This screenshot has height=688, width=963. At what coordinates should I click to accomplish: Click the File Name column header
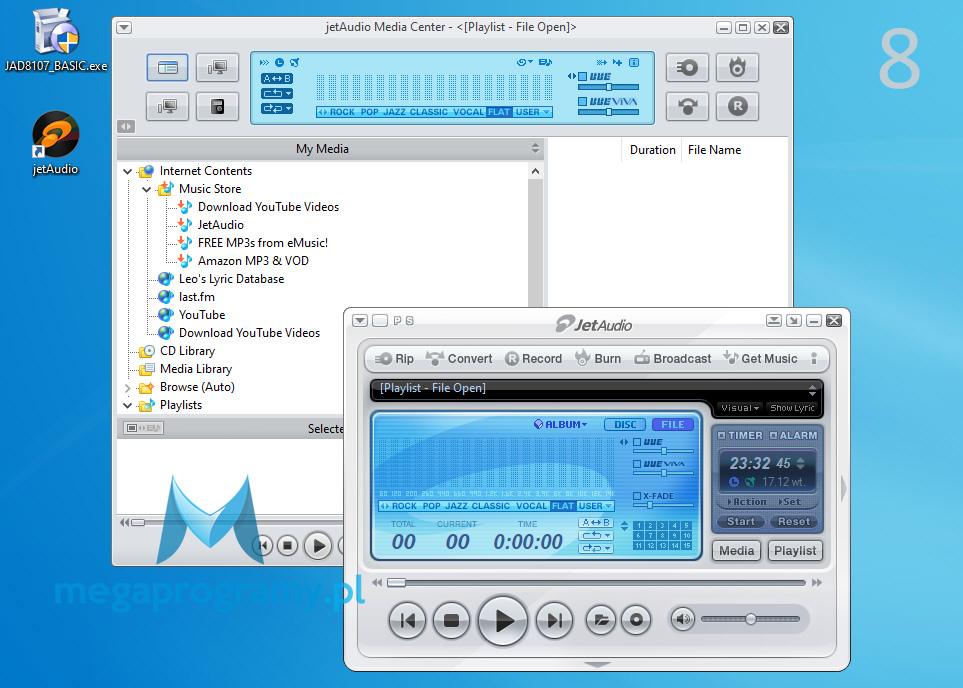tap(714, 150)
